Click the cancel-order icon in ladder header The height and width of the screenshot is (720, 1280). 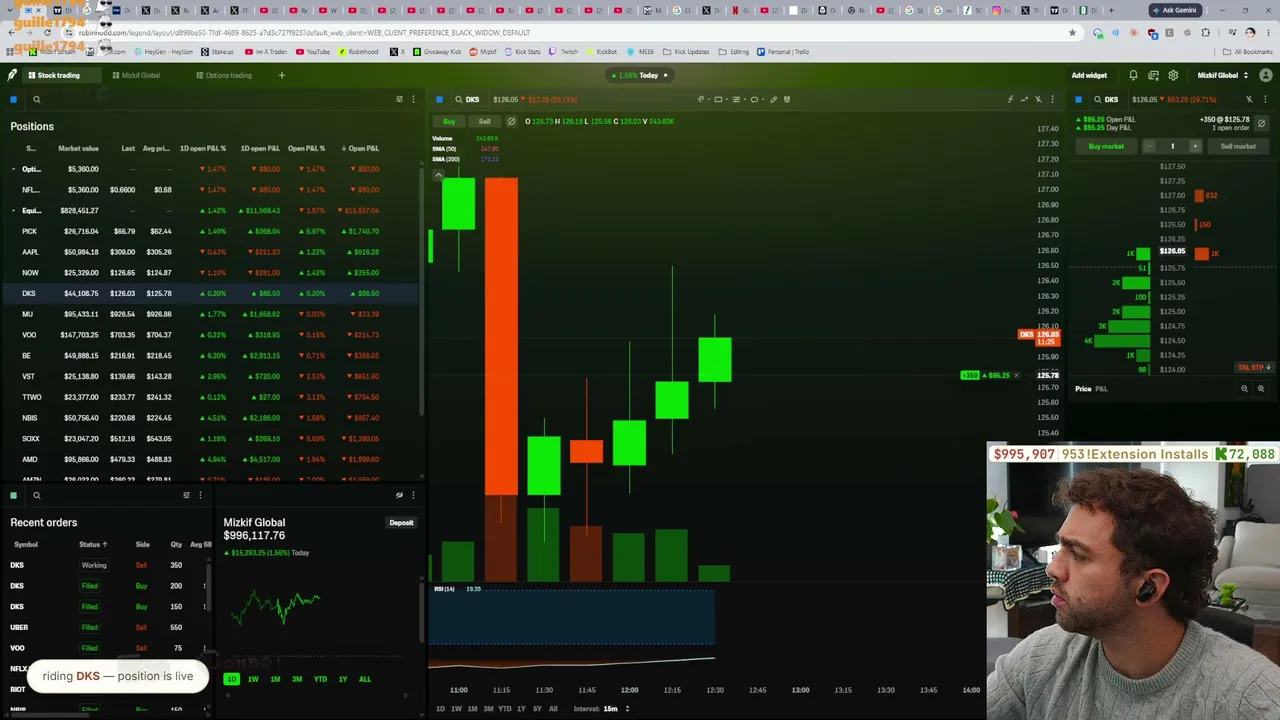[1262, 123]
